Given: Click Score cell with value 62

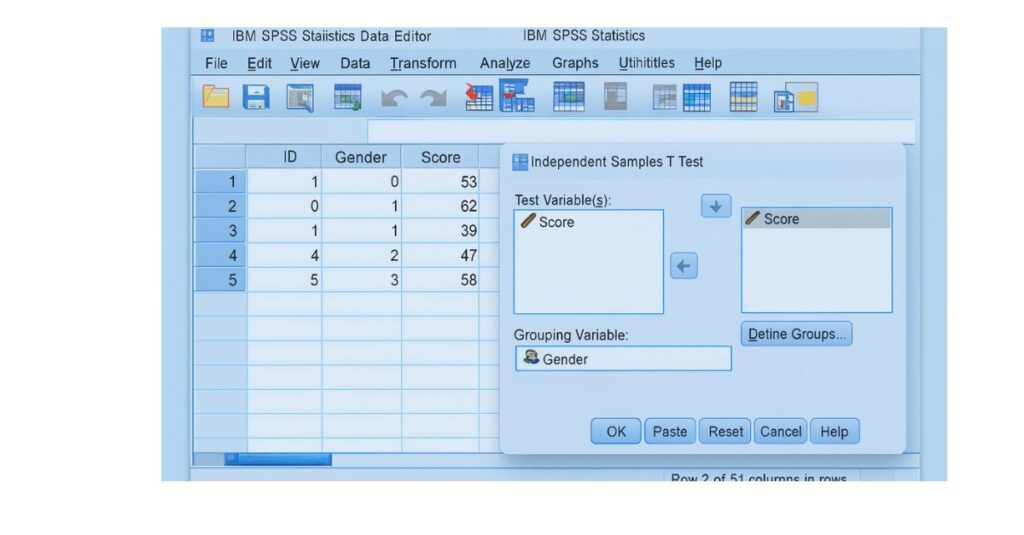Looking at the screenshot, I should pos(441,206).
